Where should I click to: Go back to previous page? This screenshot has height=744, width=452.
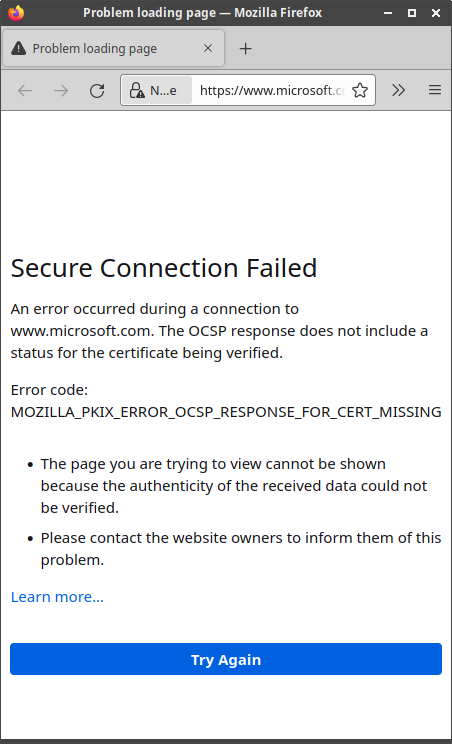coord(25,90)
